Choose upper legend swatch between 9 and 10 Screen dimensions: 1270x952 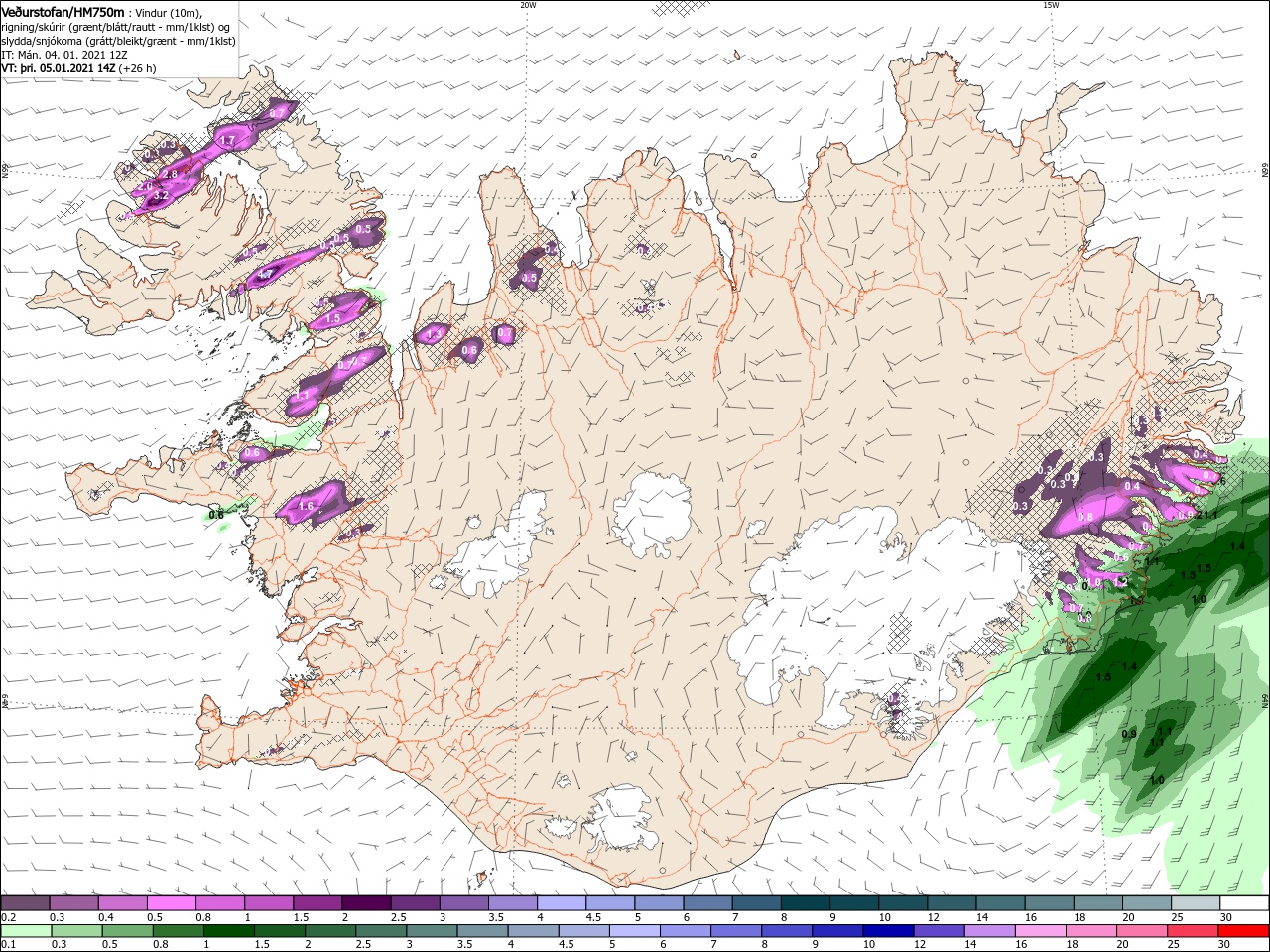(853, 902)
